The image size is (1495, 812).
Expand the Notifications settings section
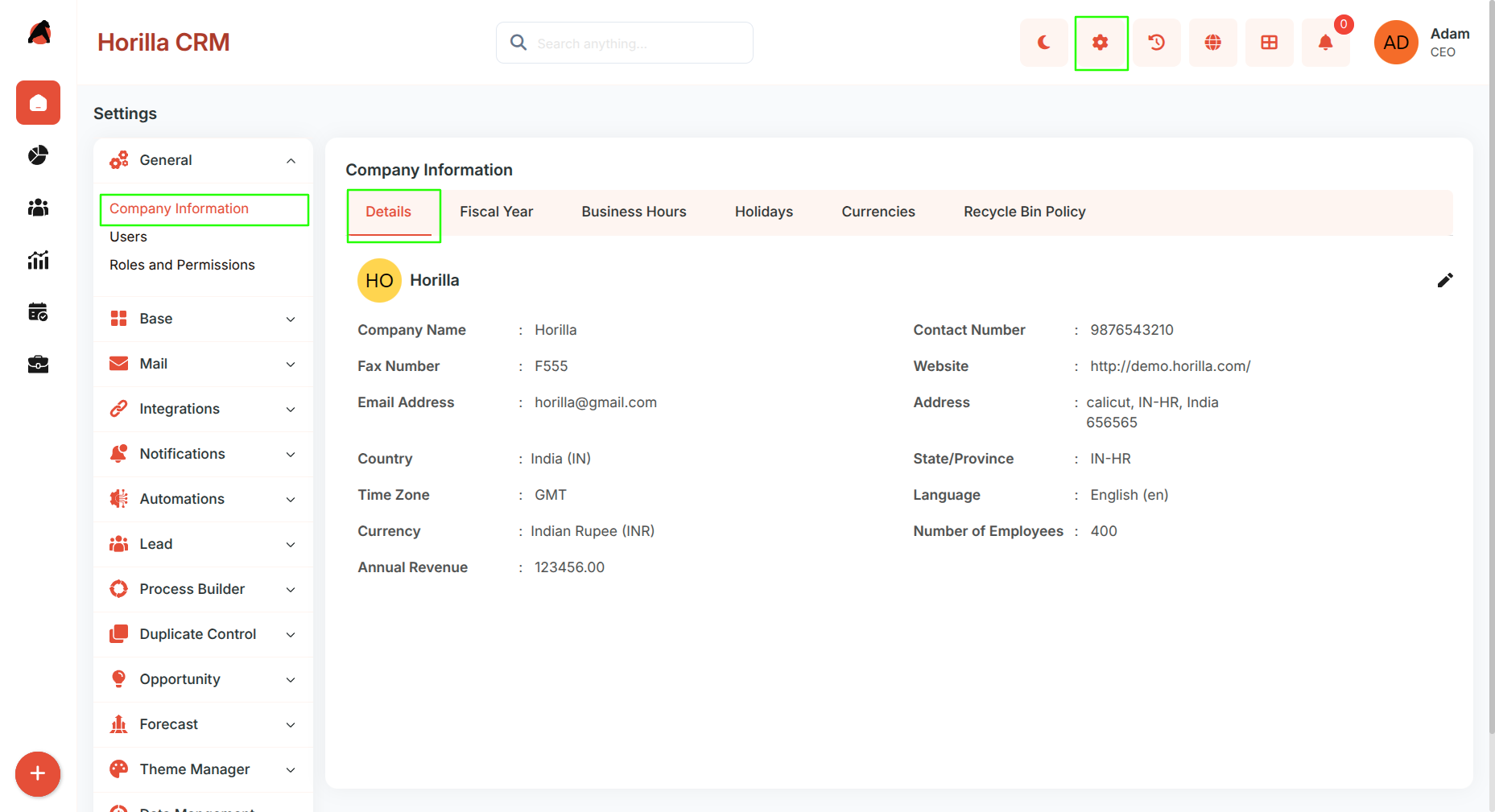pos(203,454)
